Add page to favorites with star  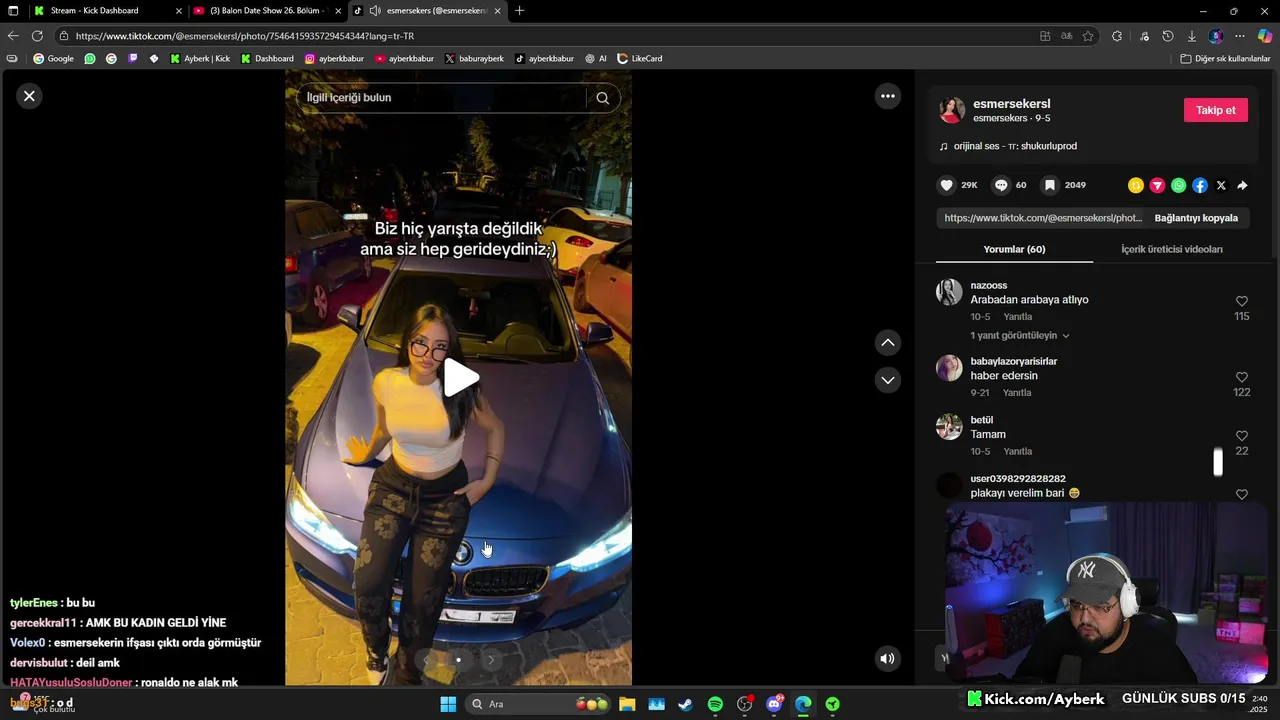tap(1088, 36)
